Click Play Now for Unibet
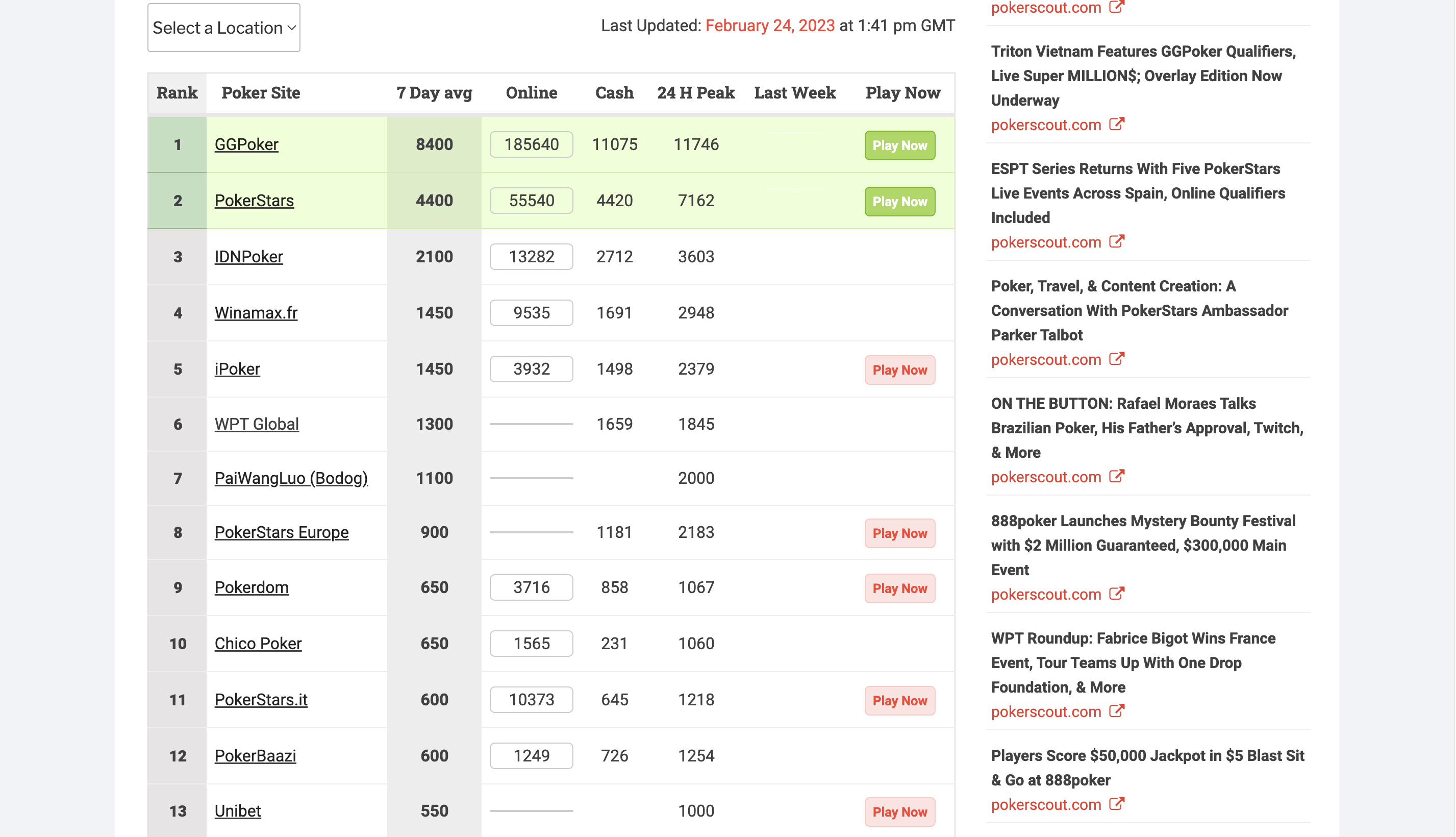Viewport: 1456px width, 837px height. click(x=899, y=813)
